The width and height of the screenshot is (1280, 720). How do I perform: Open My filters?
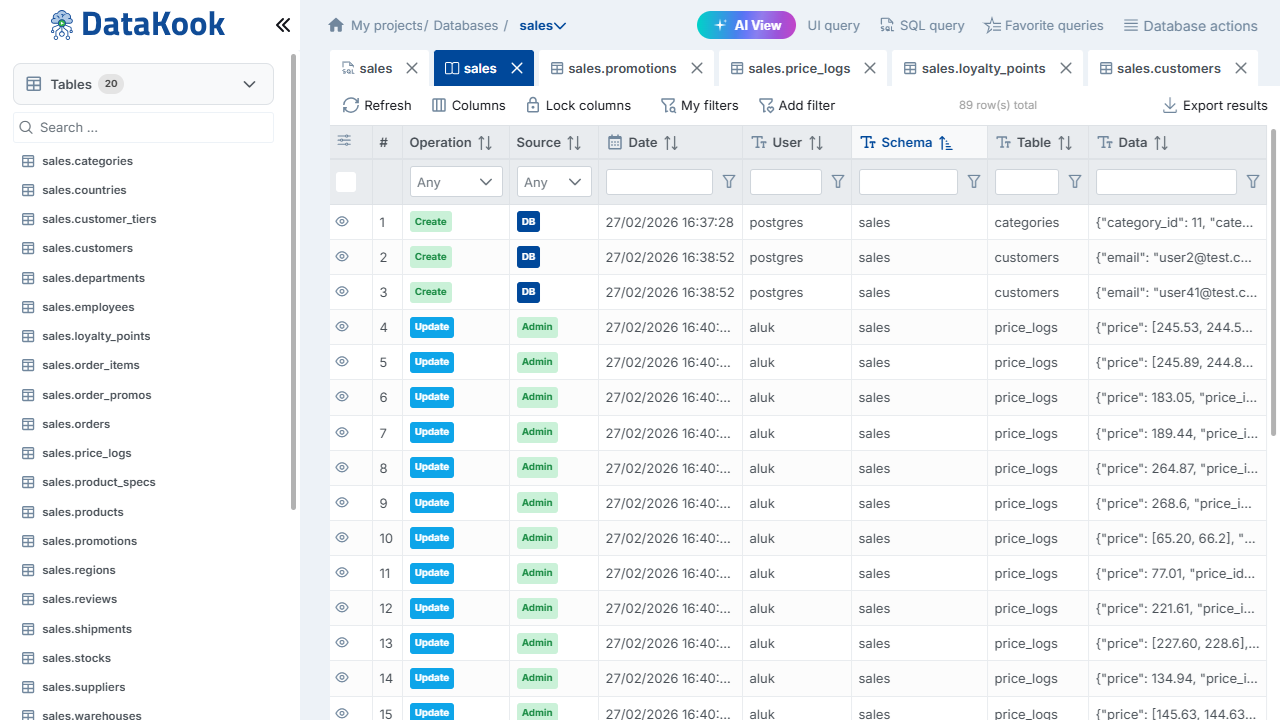(x=700, y=105)
